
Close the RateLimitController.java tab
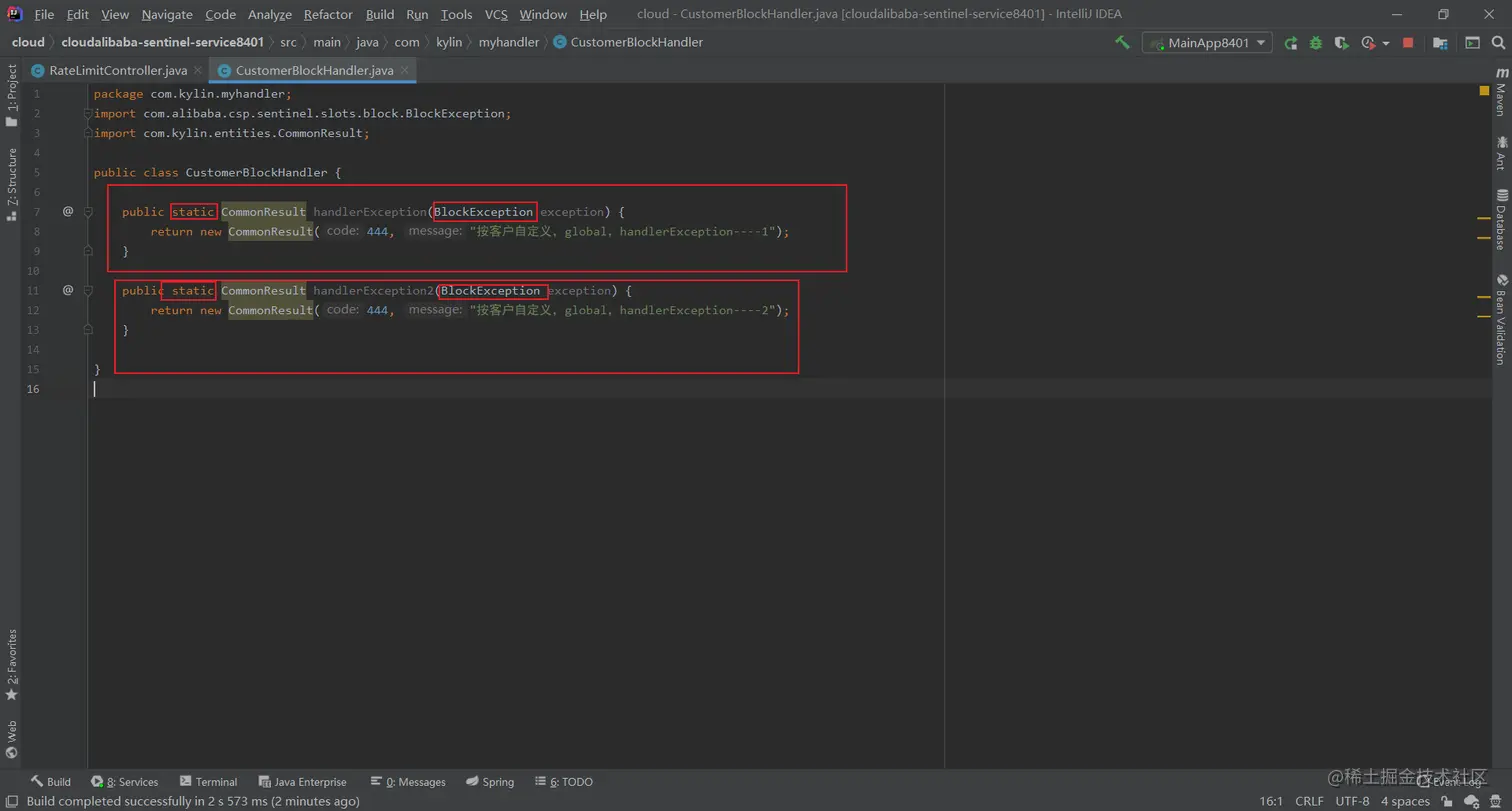point(197,70)
